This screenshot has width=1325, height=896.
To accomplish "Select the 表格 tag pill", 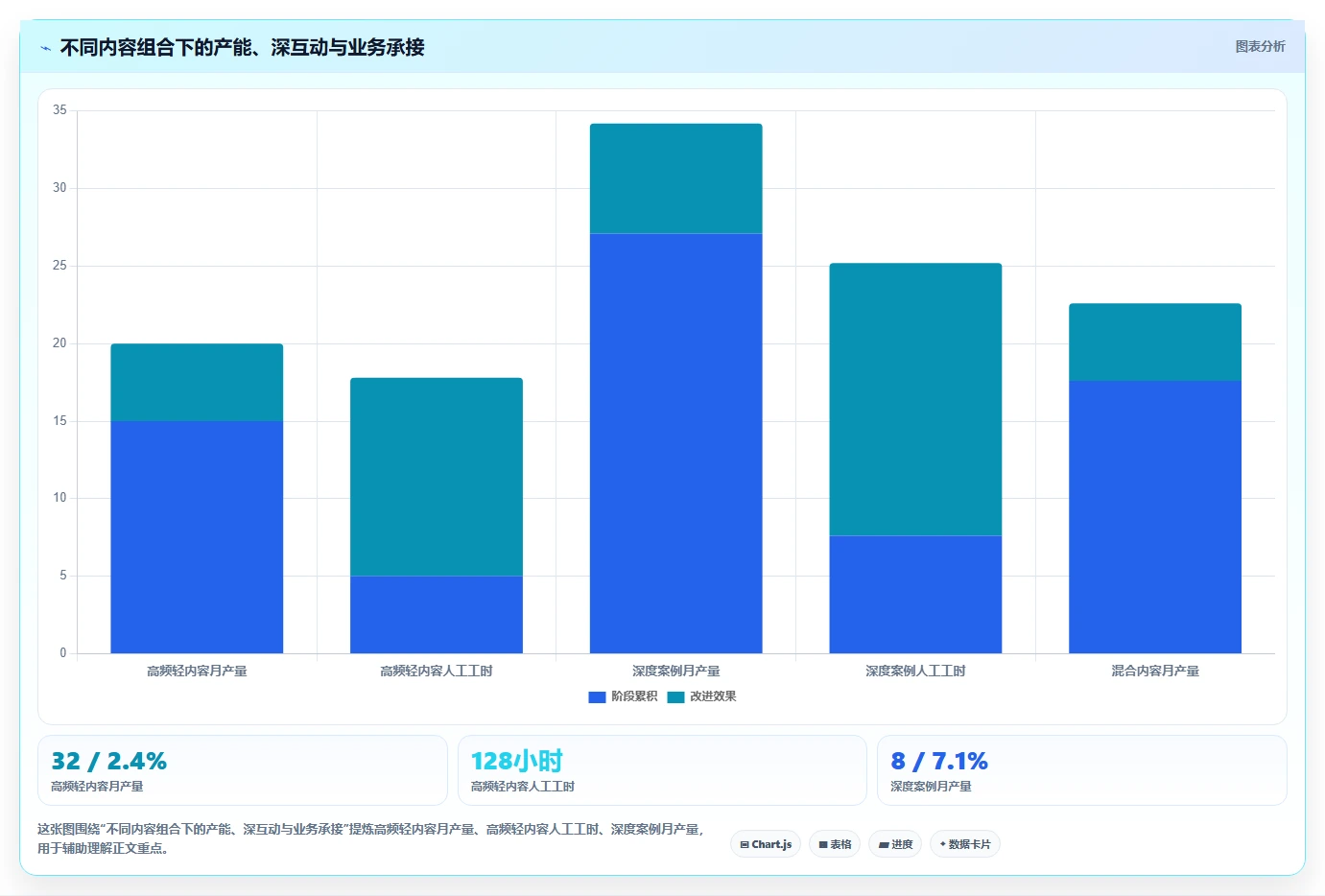I will pyautogui.click(x=835, y=844).
